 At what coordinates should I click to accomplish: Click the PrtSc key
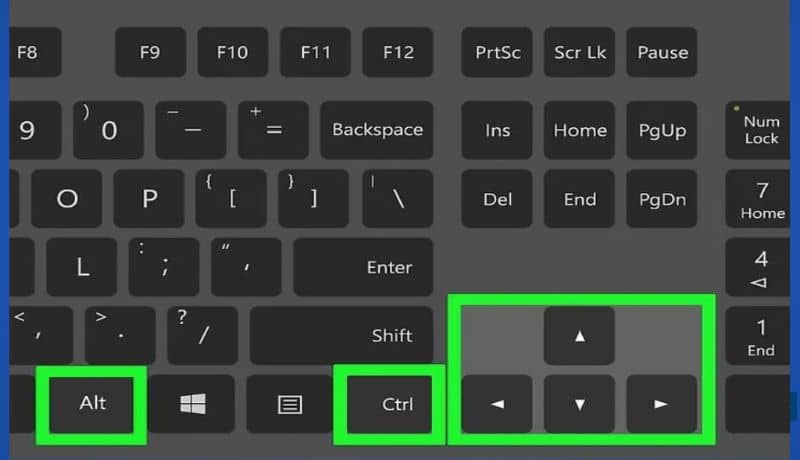497,52
